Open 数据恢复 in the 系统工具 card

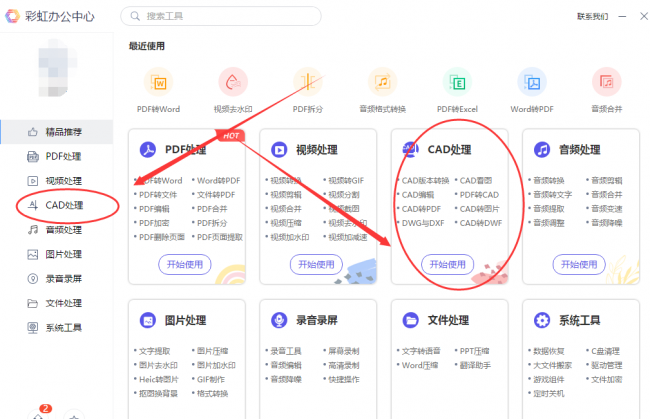(549, 351)
